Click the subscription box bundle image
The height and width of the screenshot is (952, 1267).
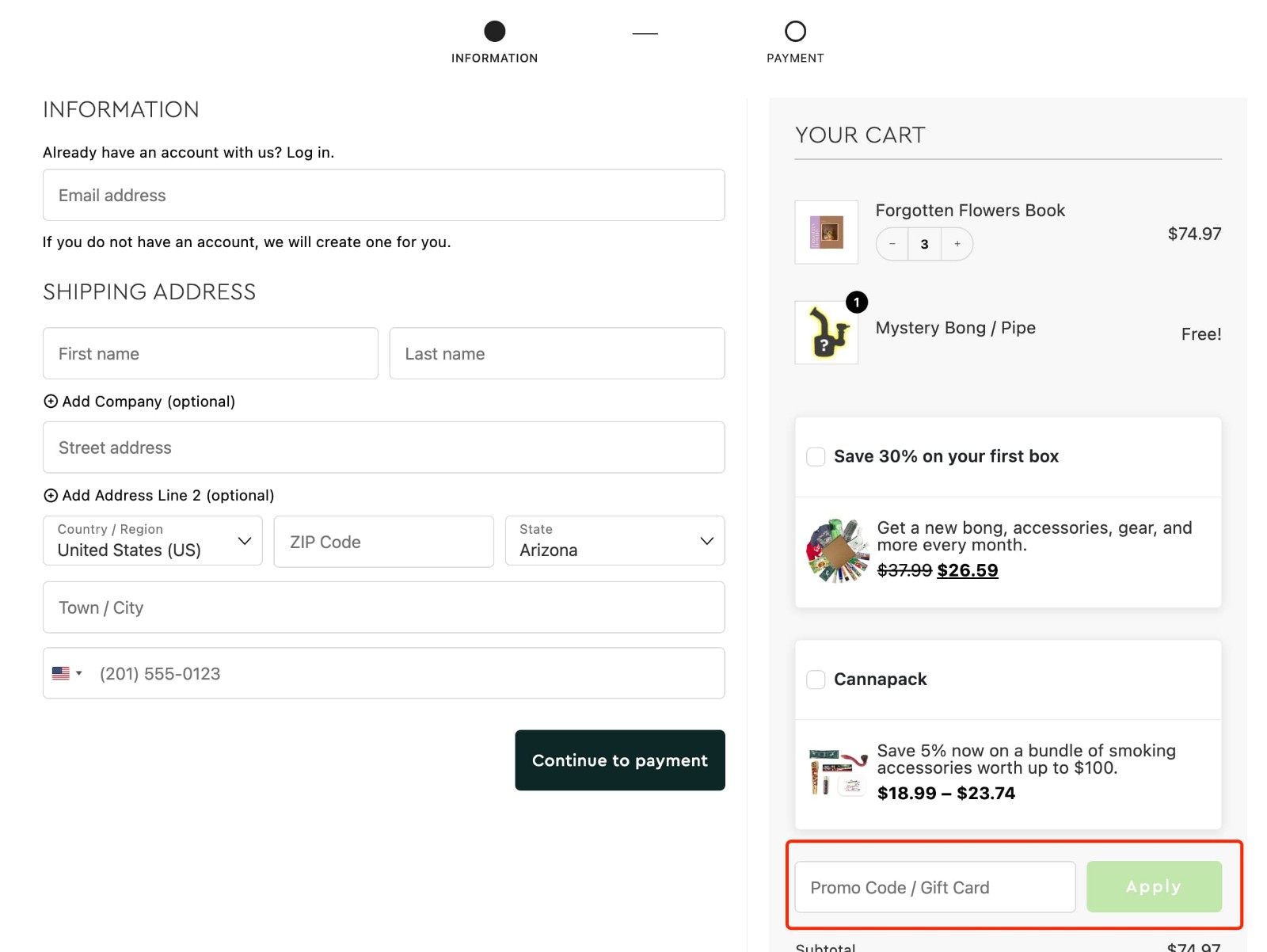(x=836, y=546)
